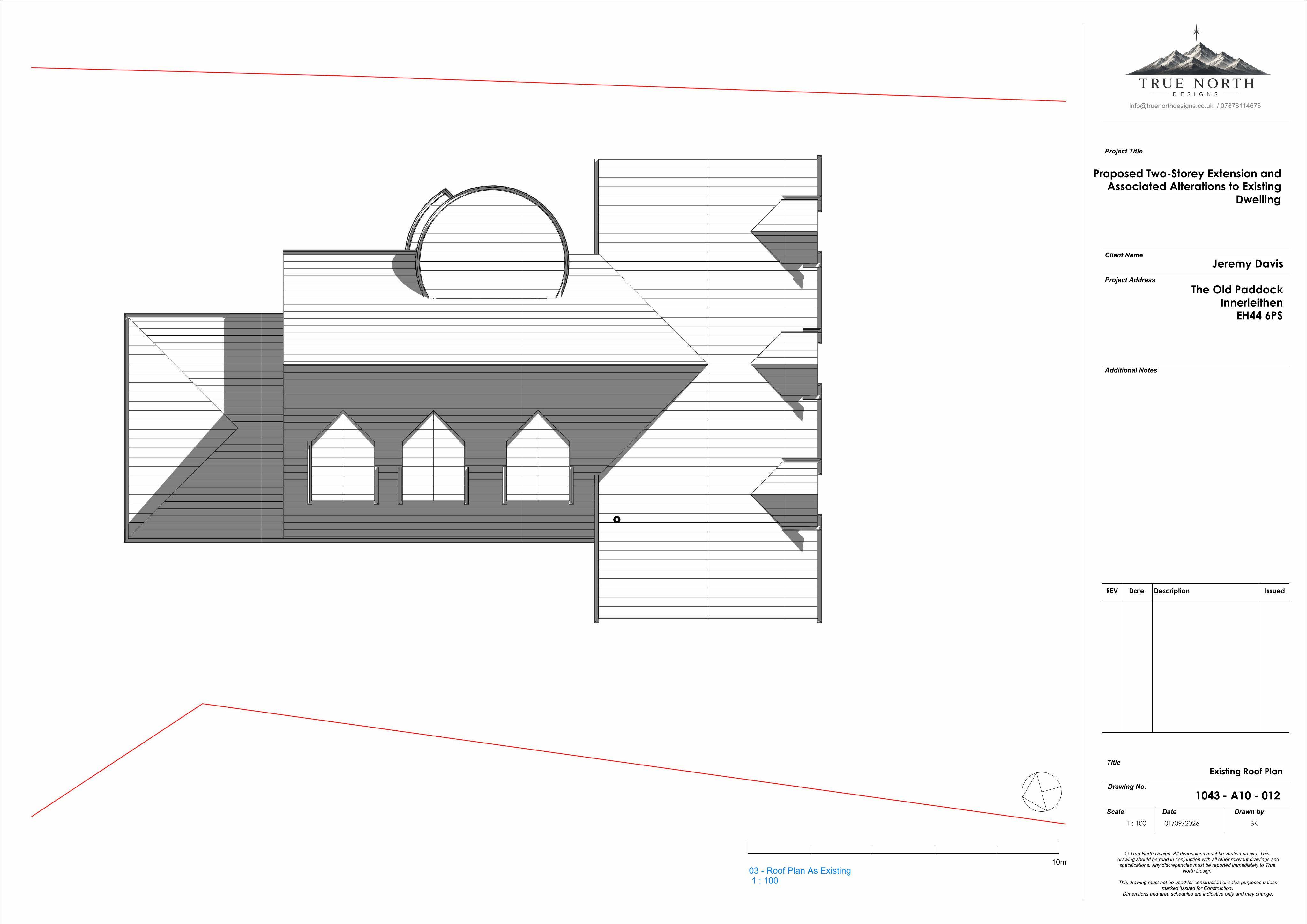Click the Drawn by initials BK
1307x924 pixels.
click(1253, 823)
